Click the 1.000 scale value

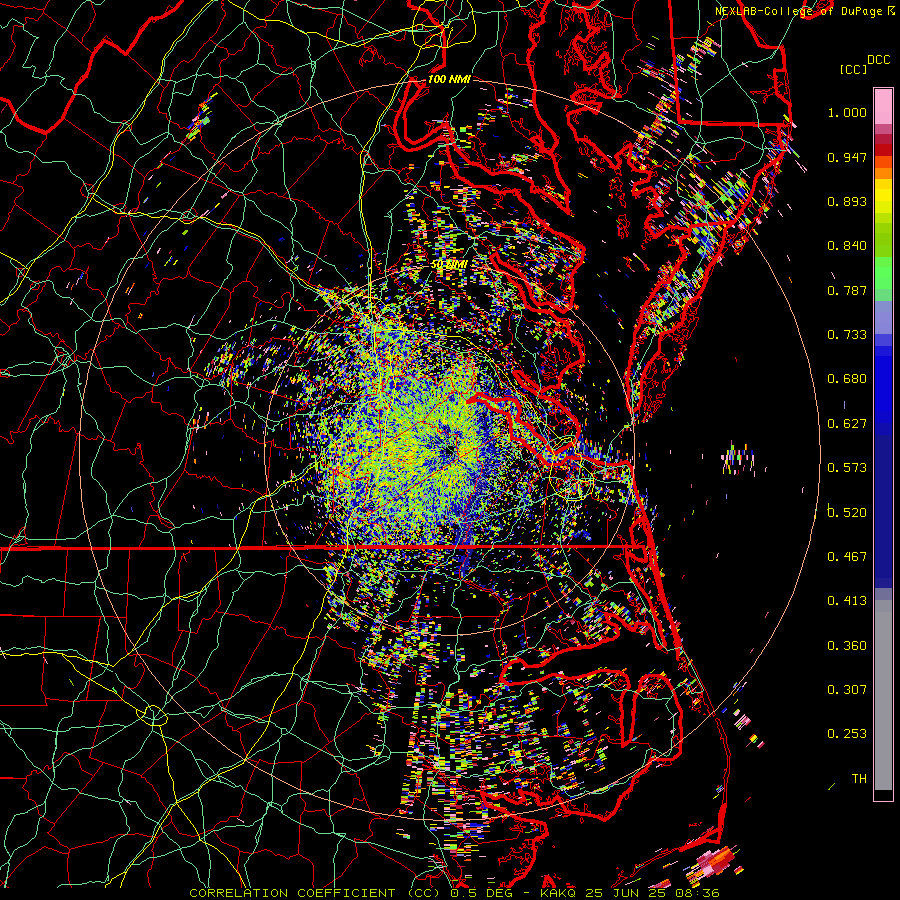[847, 112]
